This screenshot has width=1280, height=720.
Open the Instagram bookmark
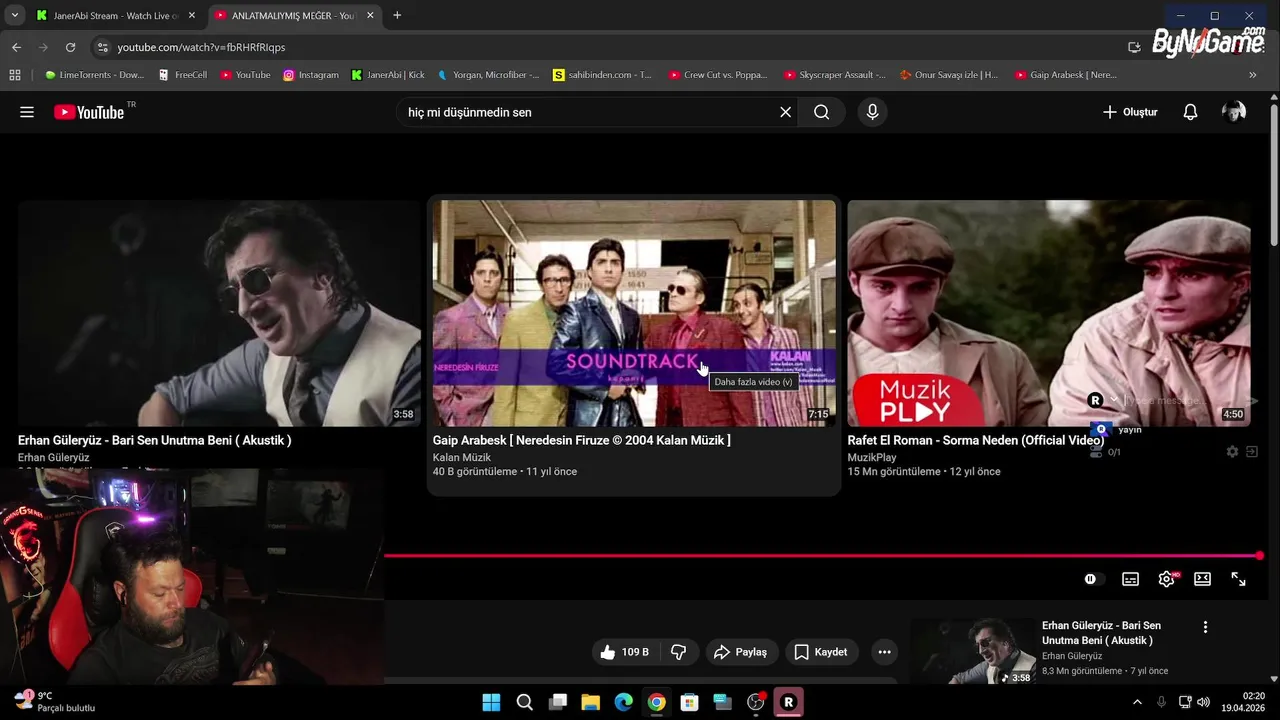tap(310, 75)
